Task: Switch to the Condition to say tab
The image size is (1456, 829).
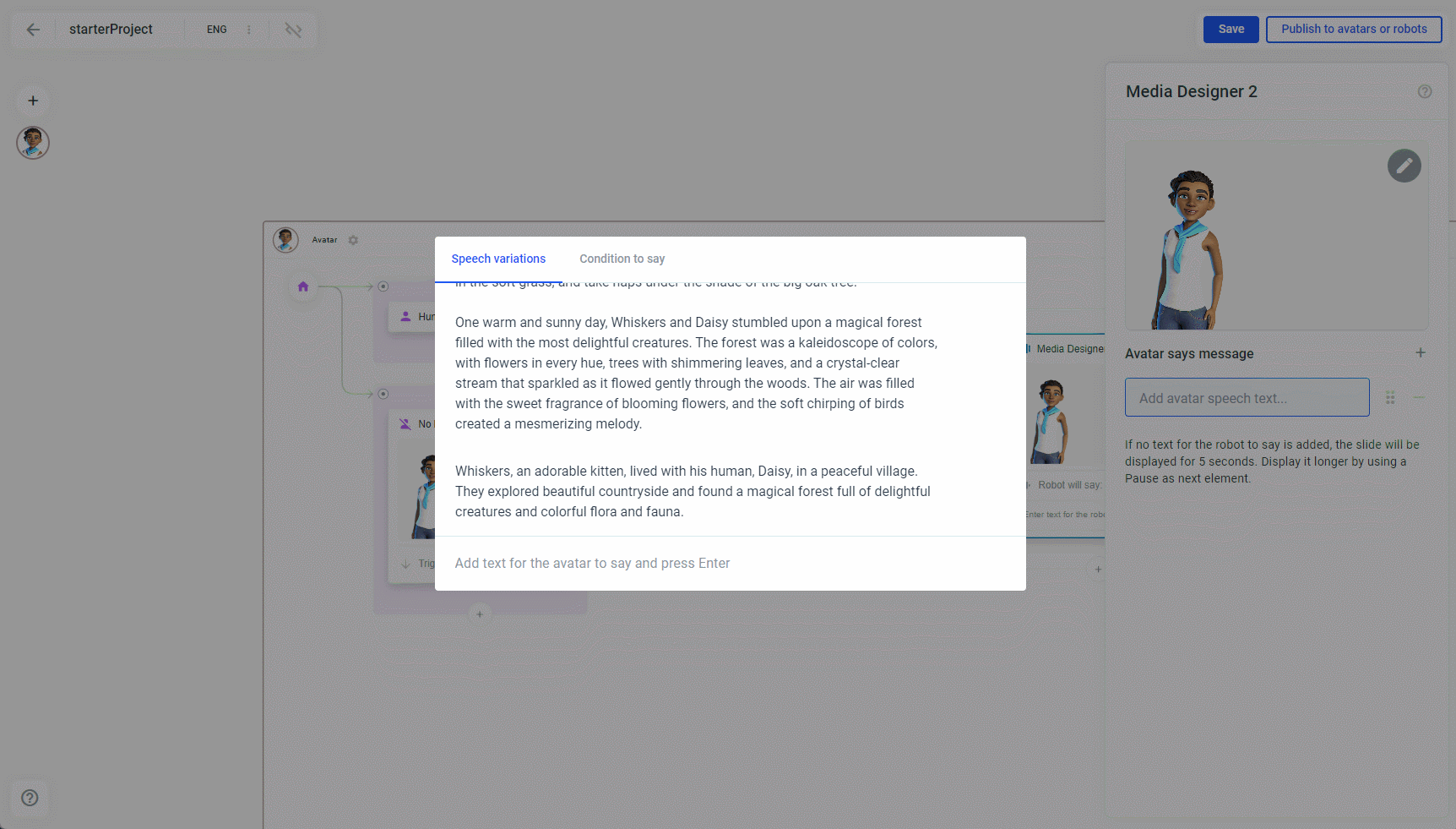Action: click(x=622, y=259)
